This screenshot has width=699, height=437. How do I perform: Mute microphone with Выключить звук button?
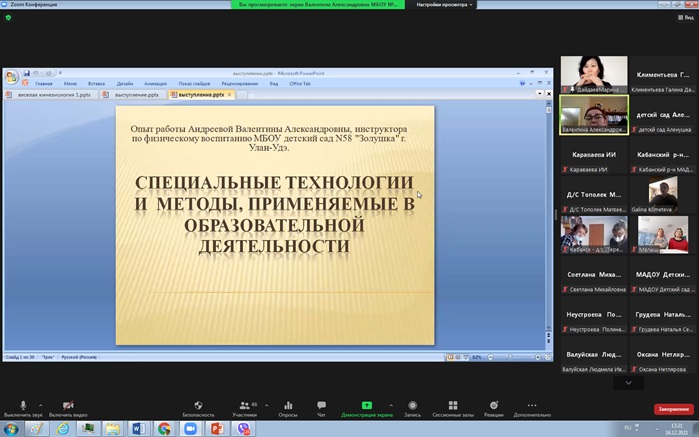coord(23,406)
